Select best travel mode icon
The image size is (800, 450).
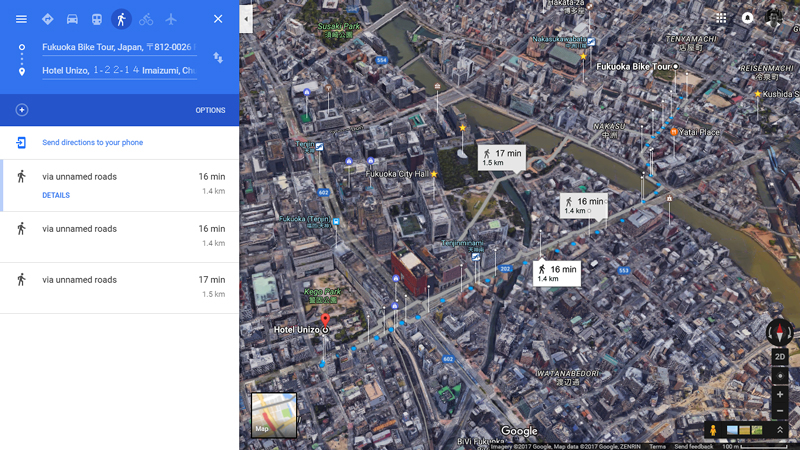pyautogui.click(x=47, y=19)
